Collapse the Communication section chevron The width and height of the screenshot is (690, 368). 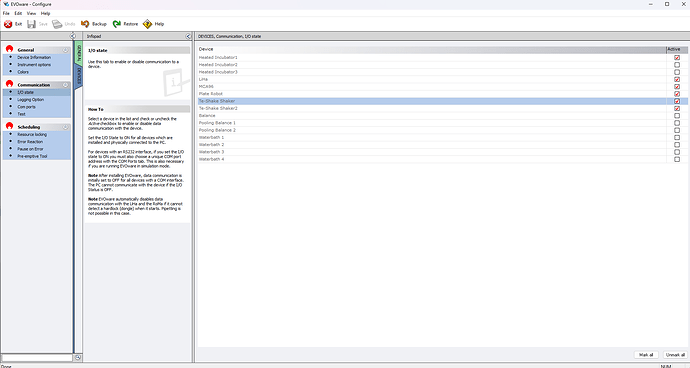[x=66, y=85]
